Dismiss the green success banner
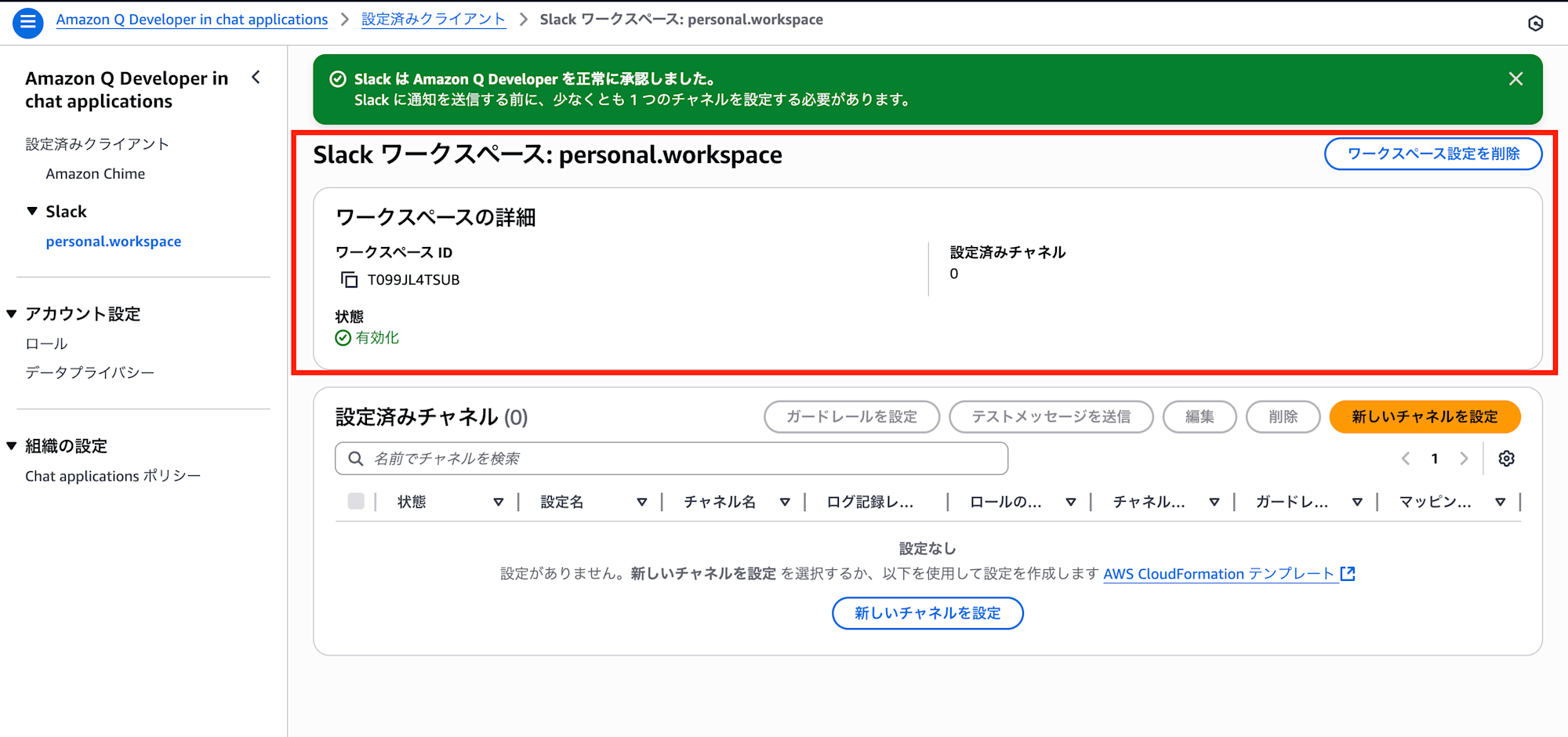This screenshot has height=737, width=1568. tap(1515, 79)
